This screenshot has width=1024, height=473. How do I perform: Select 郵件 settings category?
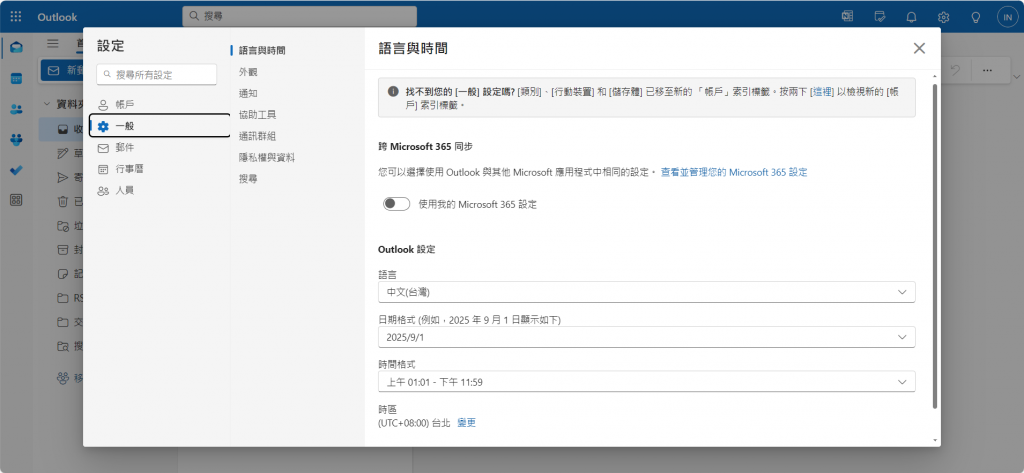point(159,148)
